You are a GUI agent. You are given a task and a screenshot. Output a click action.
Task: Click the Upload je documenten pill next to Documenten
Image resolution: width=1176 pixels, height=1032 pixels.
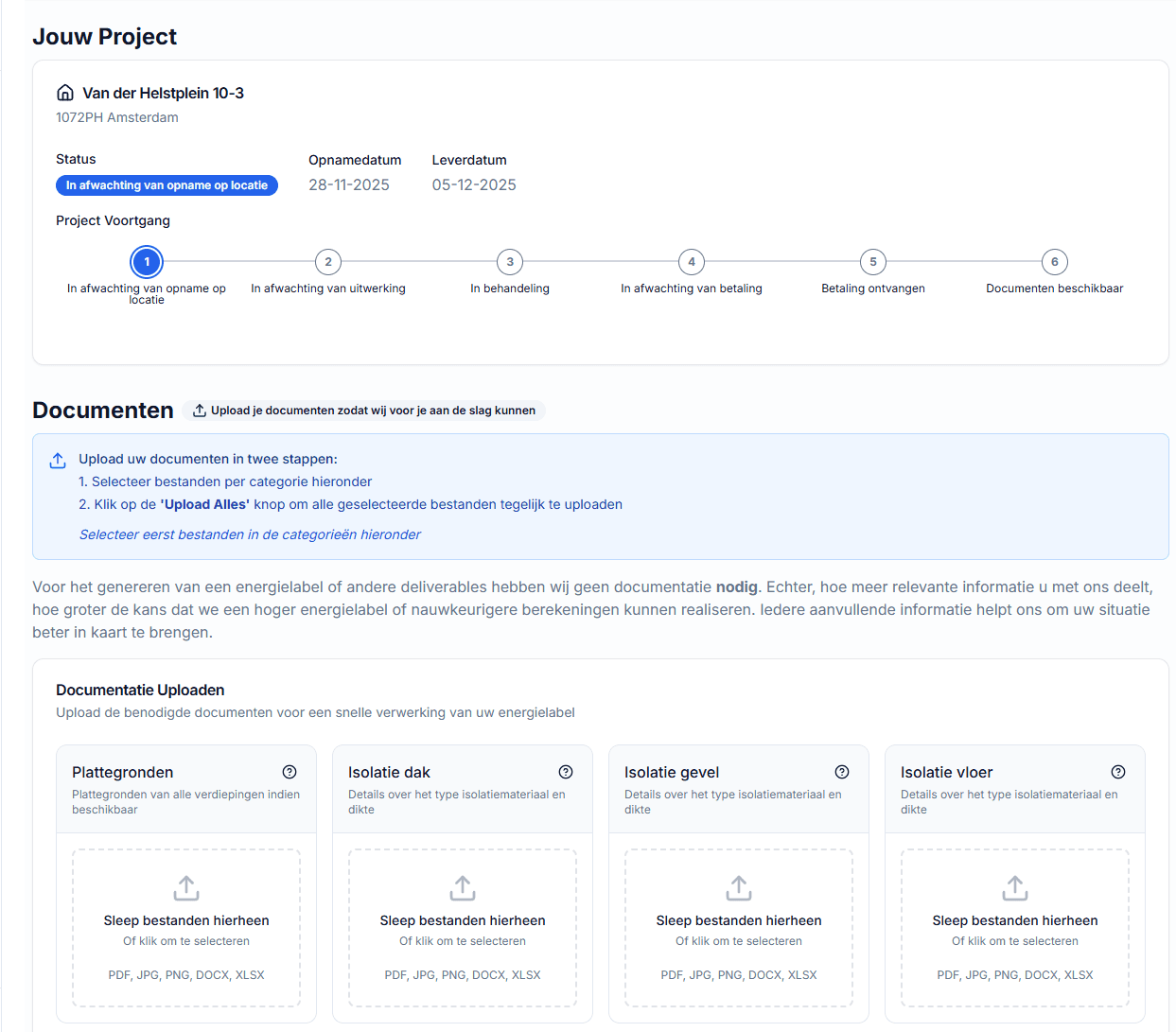[x=364, y=410]
